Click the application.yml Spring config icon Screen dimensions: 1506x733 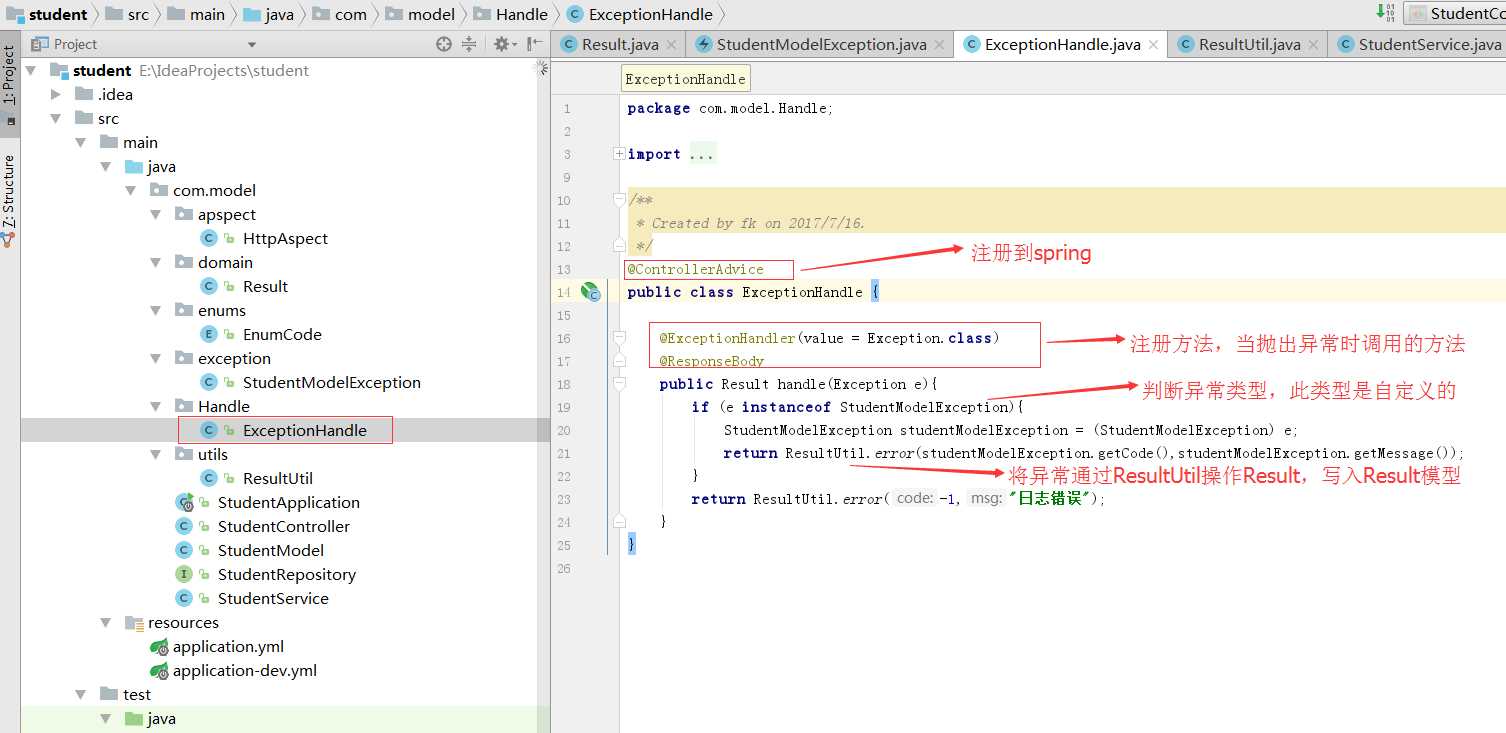tap(159, 646)
